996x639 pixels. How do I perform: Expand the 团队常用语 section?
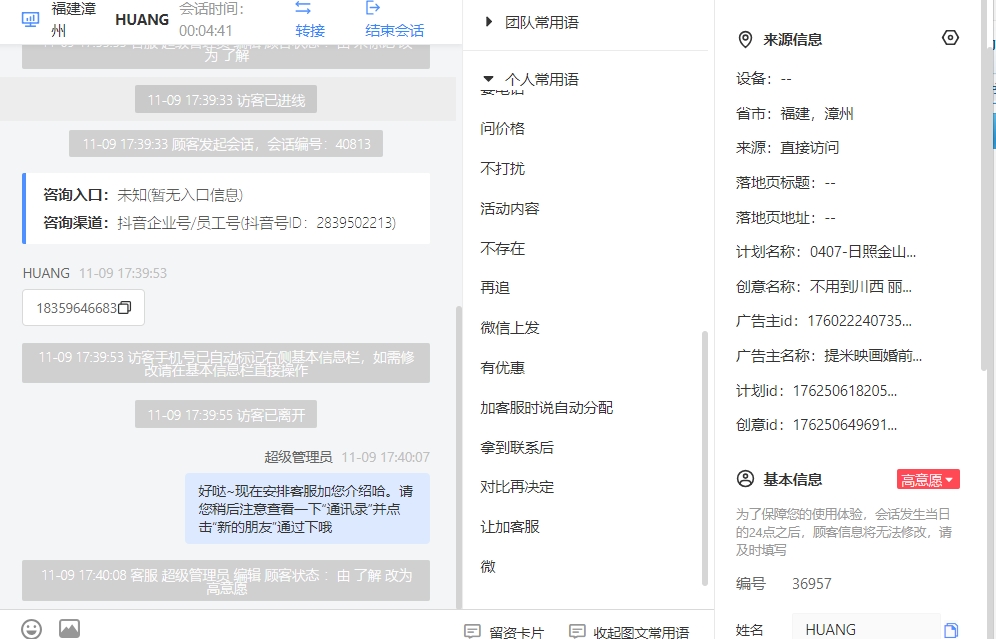point(488,22)
